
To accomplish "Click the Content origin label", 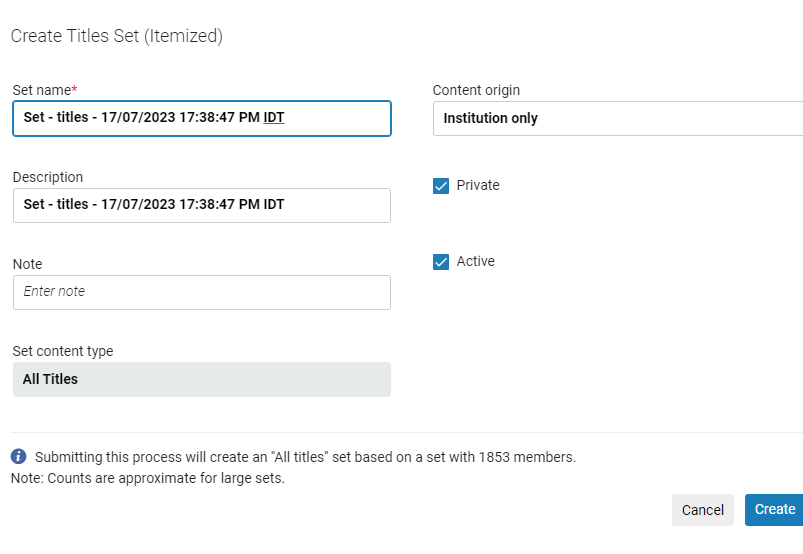I will point(476,90).
